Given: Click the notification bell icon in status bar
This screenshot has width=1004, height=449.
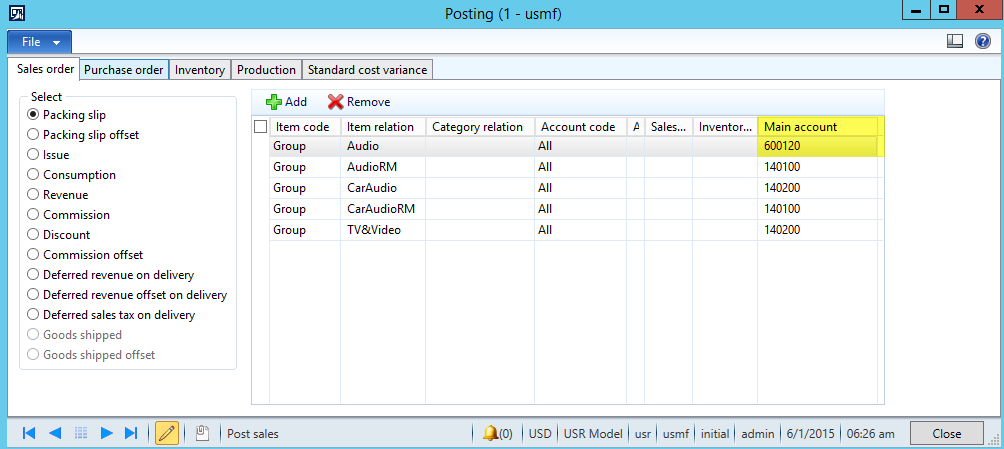Looking at the screenshot, I should coord(490,434).
